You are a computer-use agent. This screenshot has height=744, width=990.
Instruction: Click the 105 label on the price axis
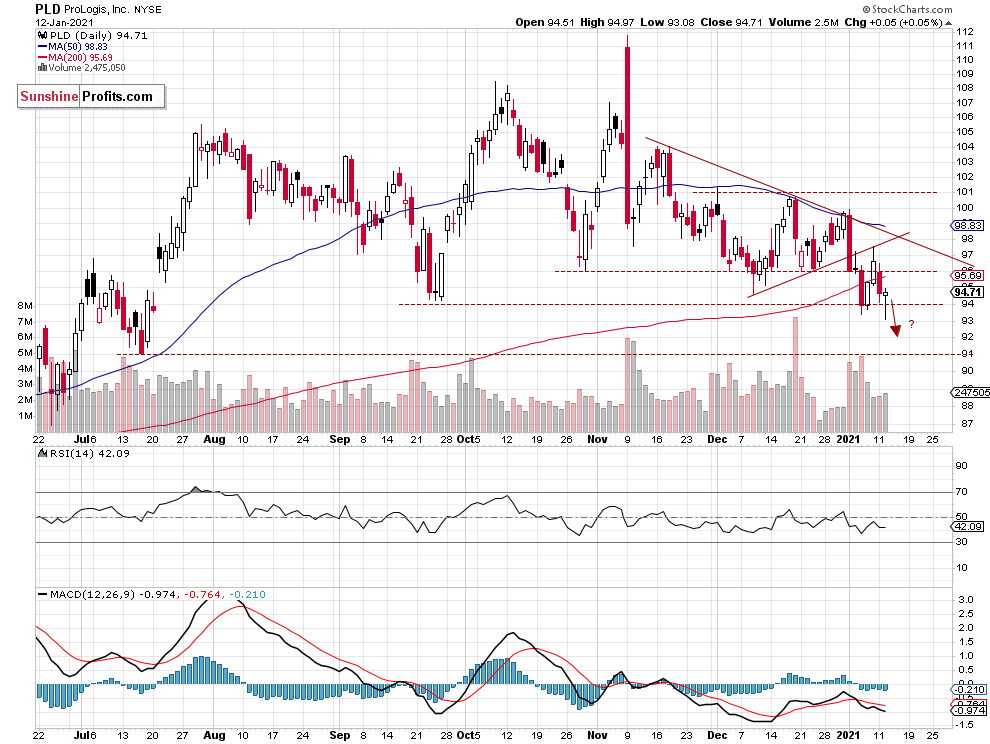point(964,131)
